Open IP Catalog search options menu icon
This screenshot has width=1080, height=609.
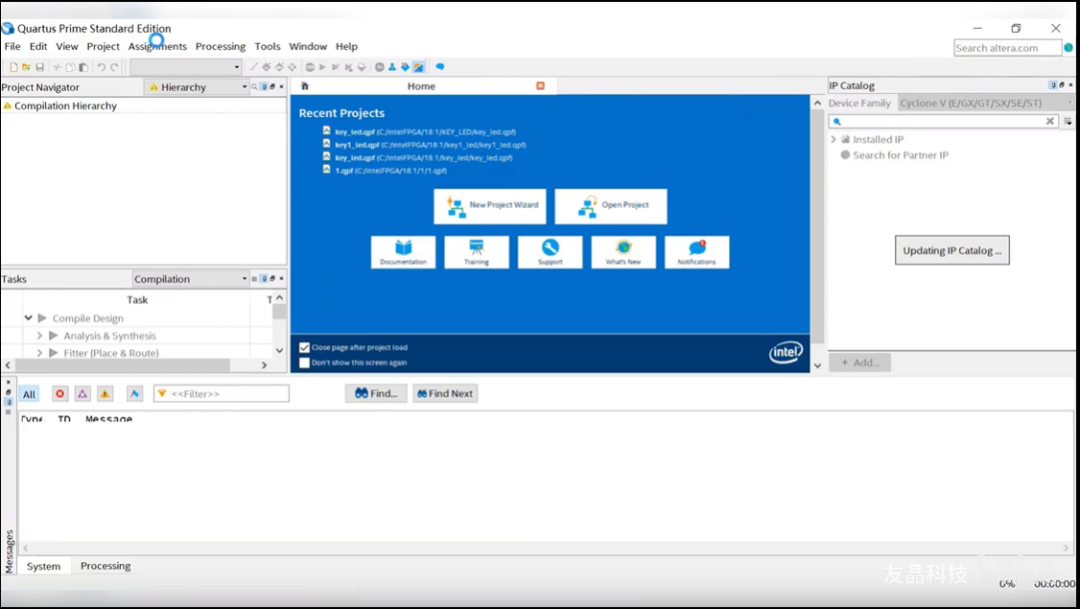(1068, 121)
